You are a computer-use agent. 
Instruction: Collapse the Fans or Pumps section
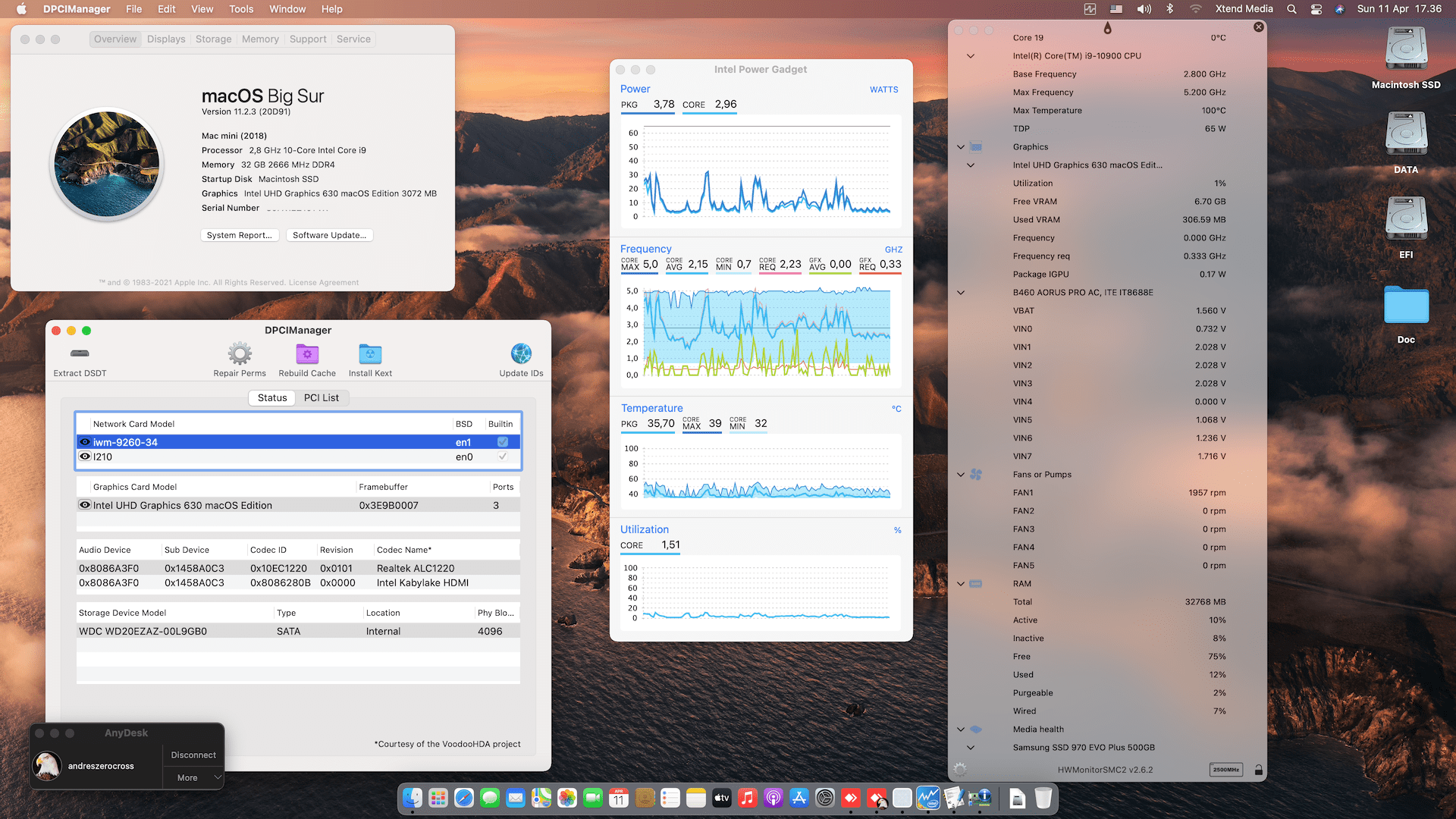point(961,475)
